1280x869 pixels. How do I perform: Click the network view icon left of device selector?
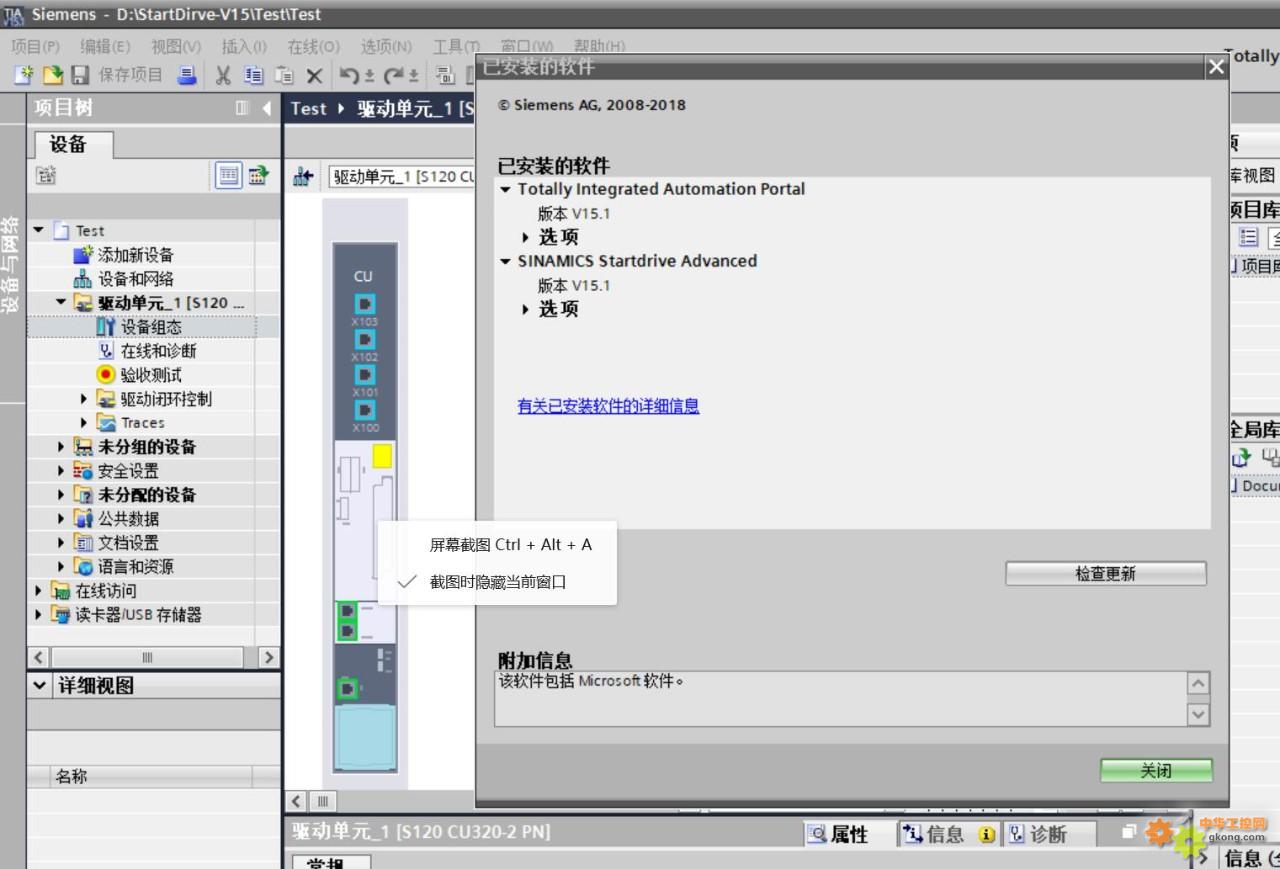coord(303,177)
